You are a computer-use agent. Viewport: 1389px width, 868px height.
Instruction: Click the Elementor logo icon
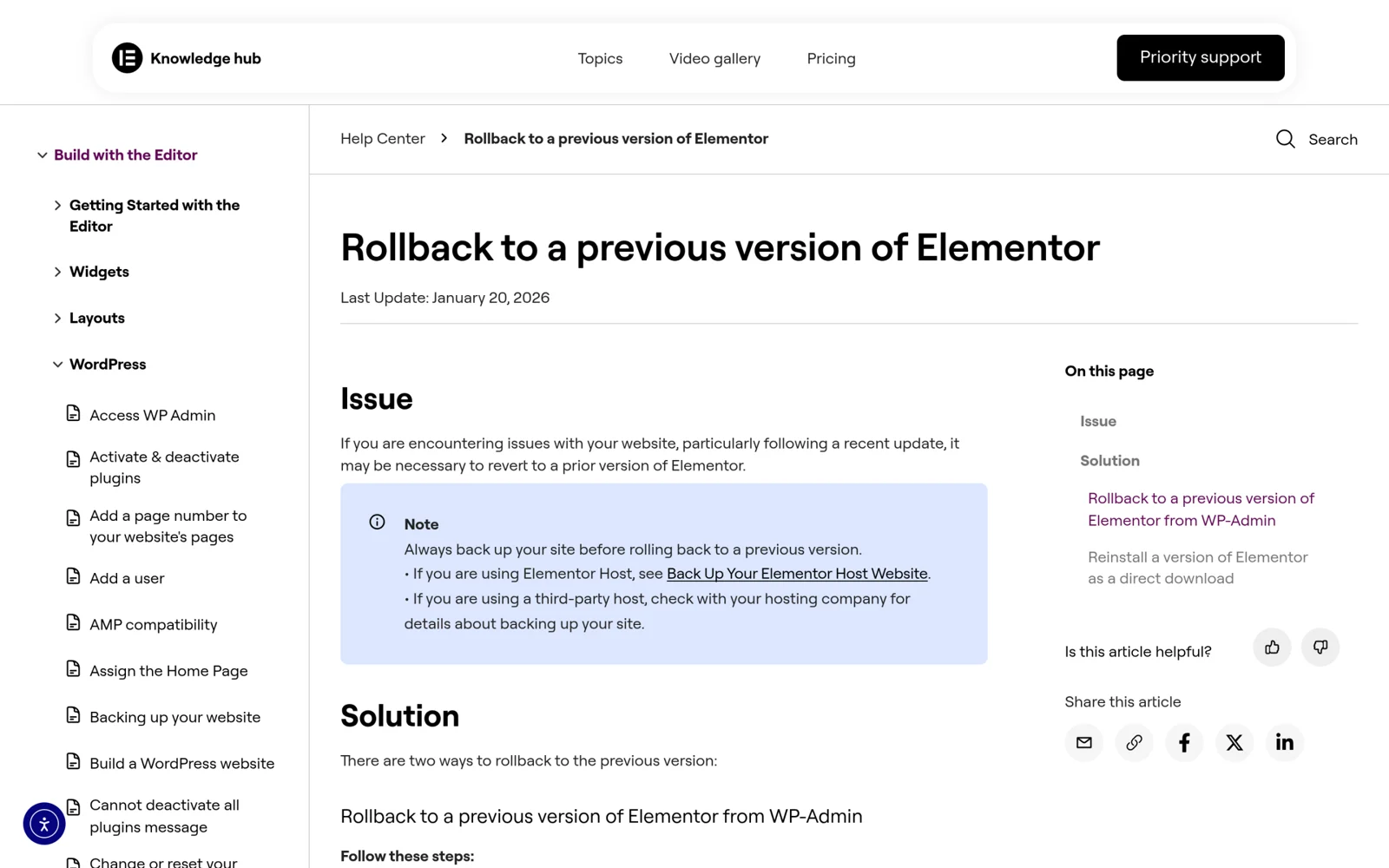coord(127,58)
